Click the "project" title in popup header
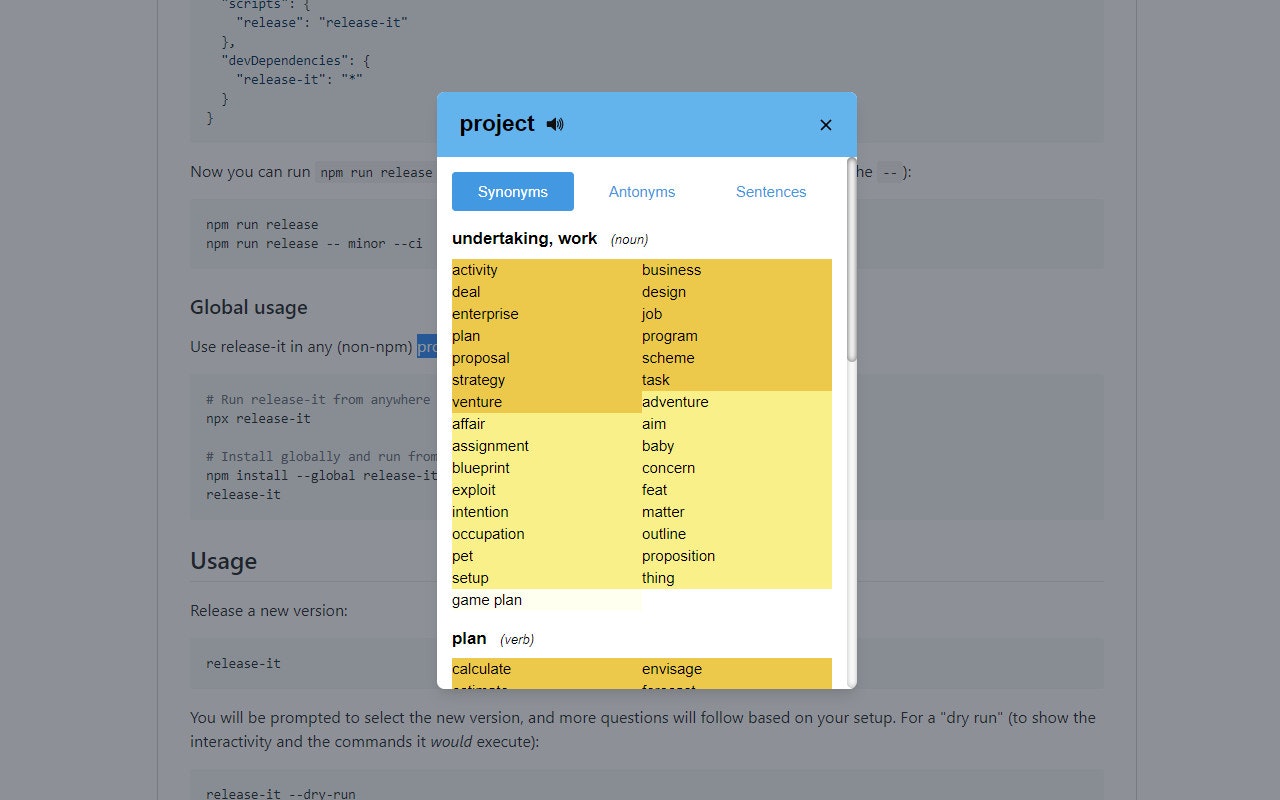This screenshot has width=1280, height=800. pyautogui.click(x=497, y=124)
